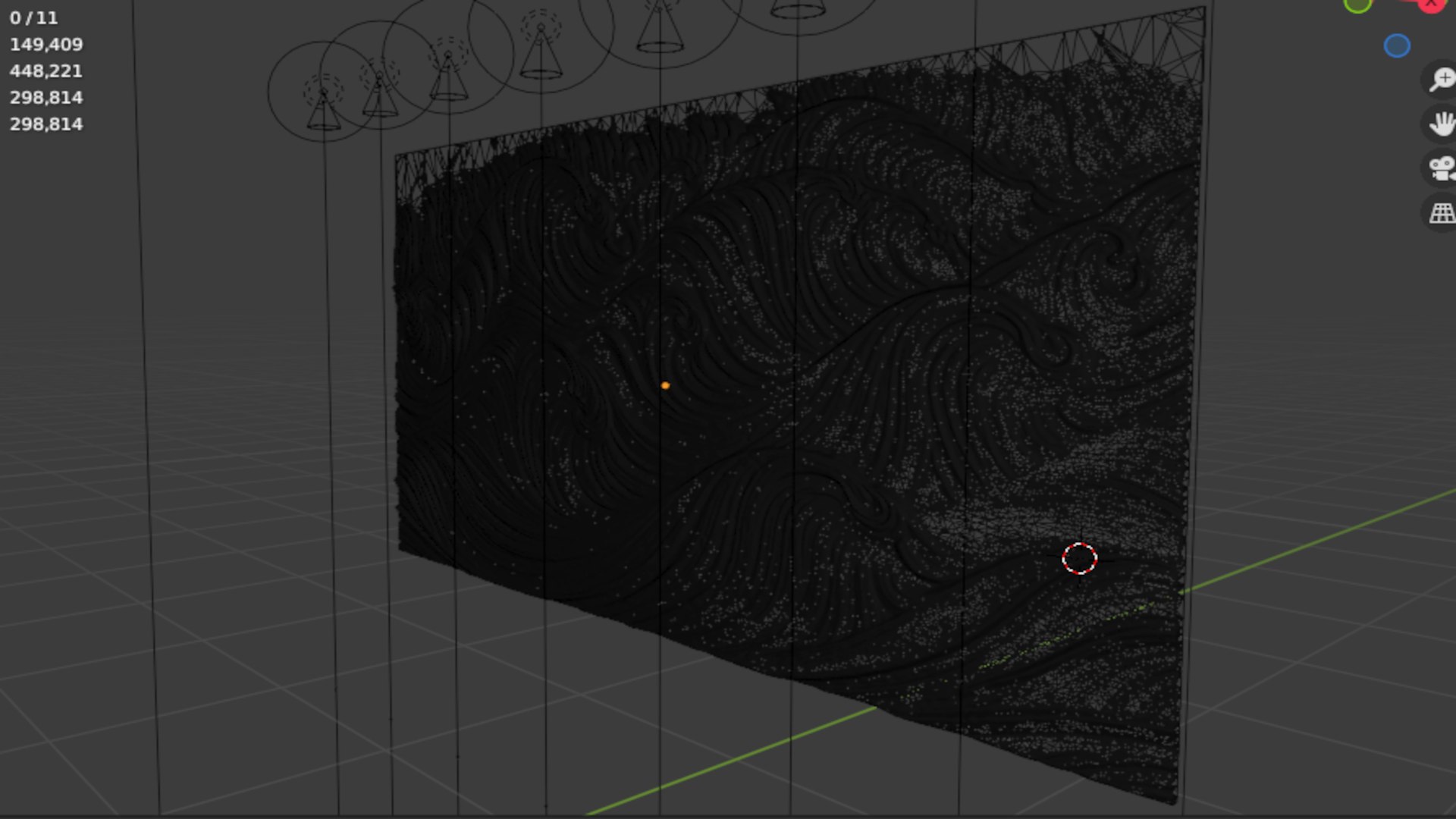Click the blue Z axis gizmo circle
Screen dimensions: 1456x819
point(1397,45)
